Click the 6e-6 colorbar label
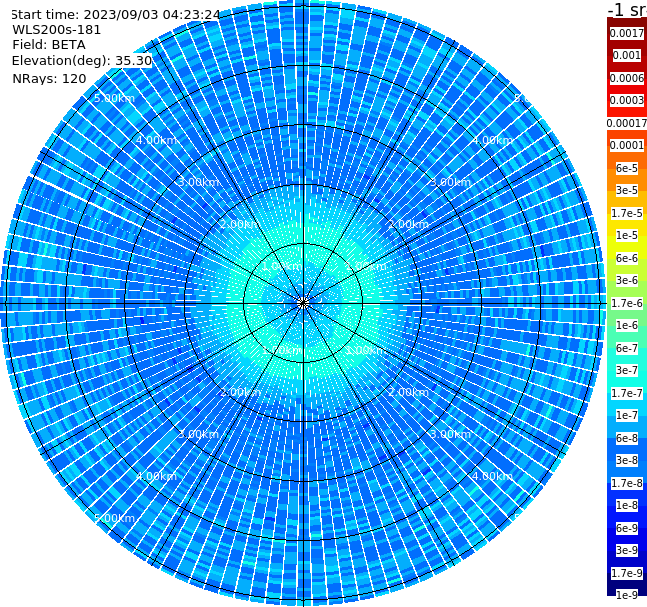The height and width of the screenshot is (607, 647). (x=627, y=258)
